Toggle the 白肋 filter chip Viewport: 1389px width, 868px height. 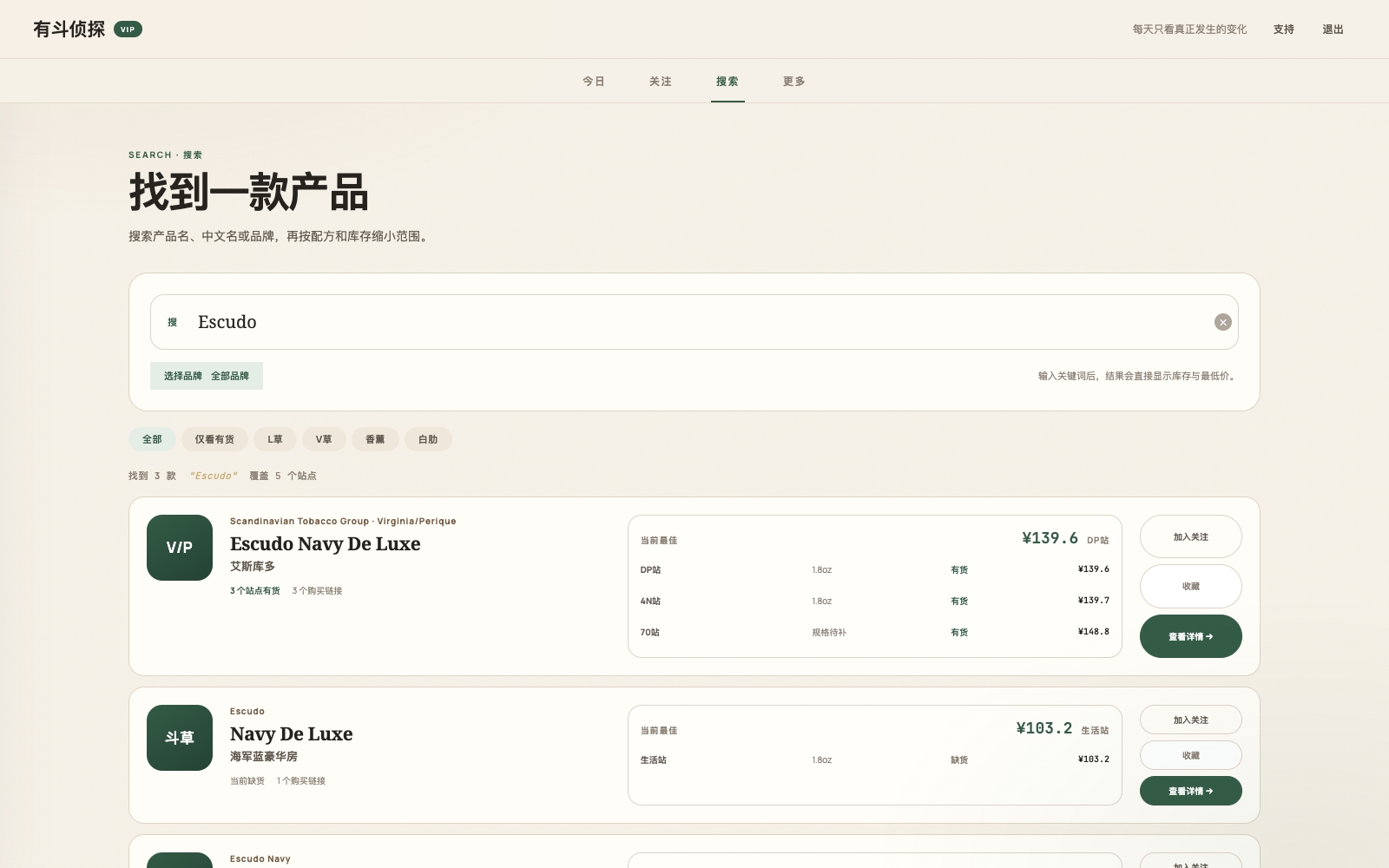pyautogui.click(x=428, y=439)
